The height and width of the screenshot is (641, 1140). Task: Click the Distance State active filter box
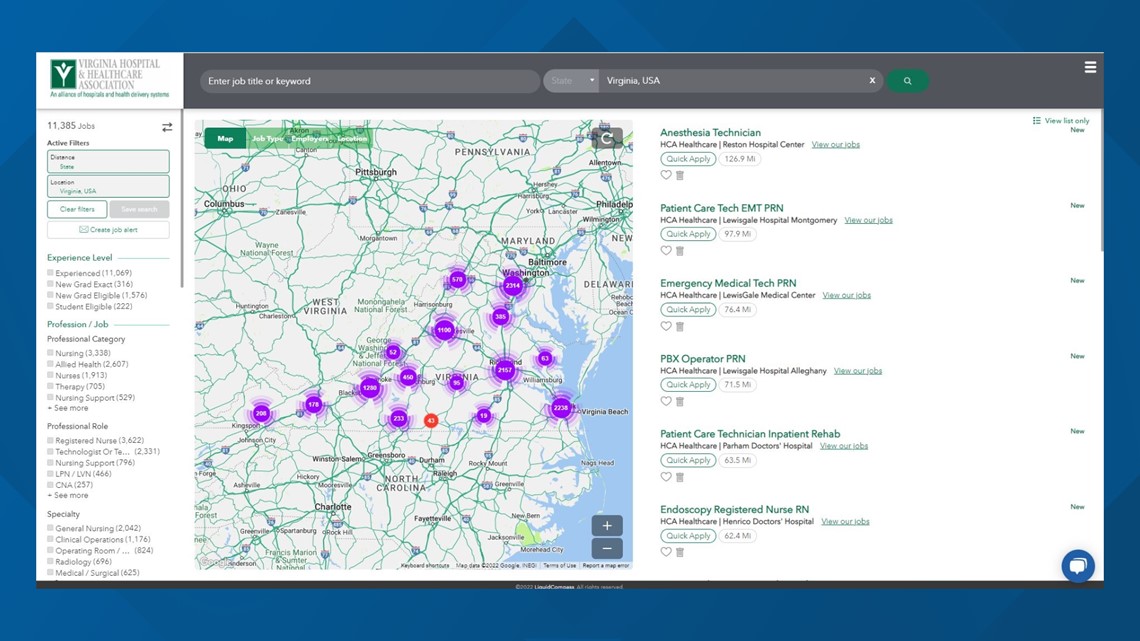tap(108, 161)
